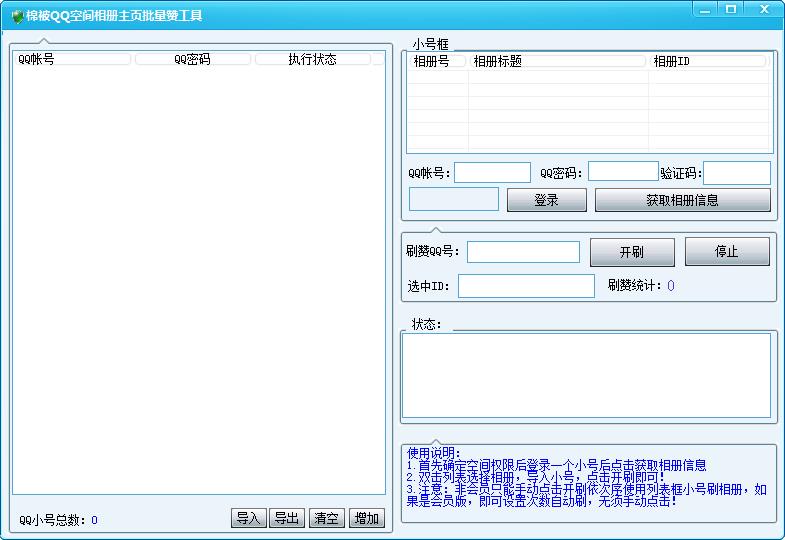Click the 刷赞QQ号 text field

pyautogui.click(x=523, y=252)
